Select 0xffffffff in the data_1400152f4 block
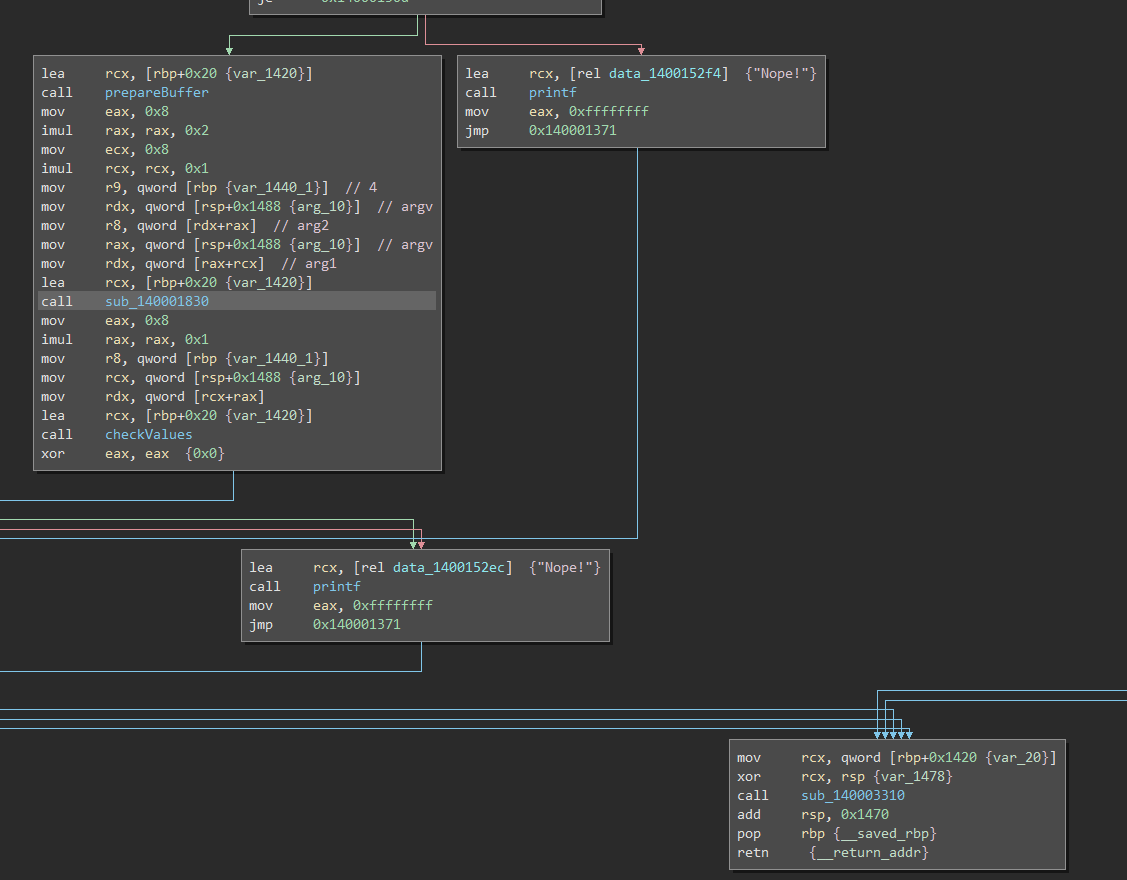Screen dimensions: 1127x880 [x=608, y=111]
